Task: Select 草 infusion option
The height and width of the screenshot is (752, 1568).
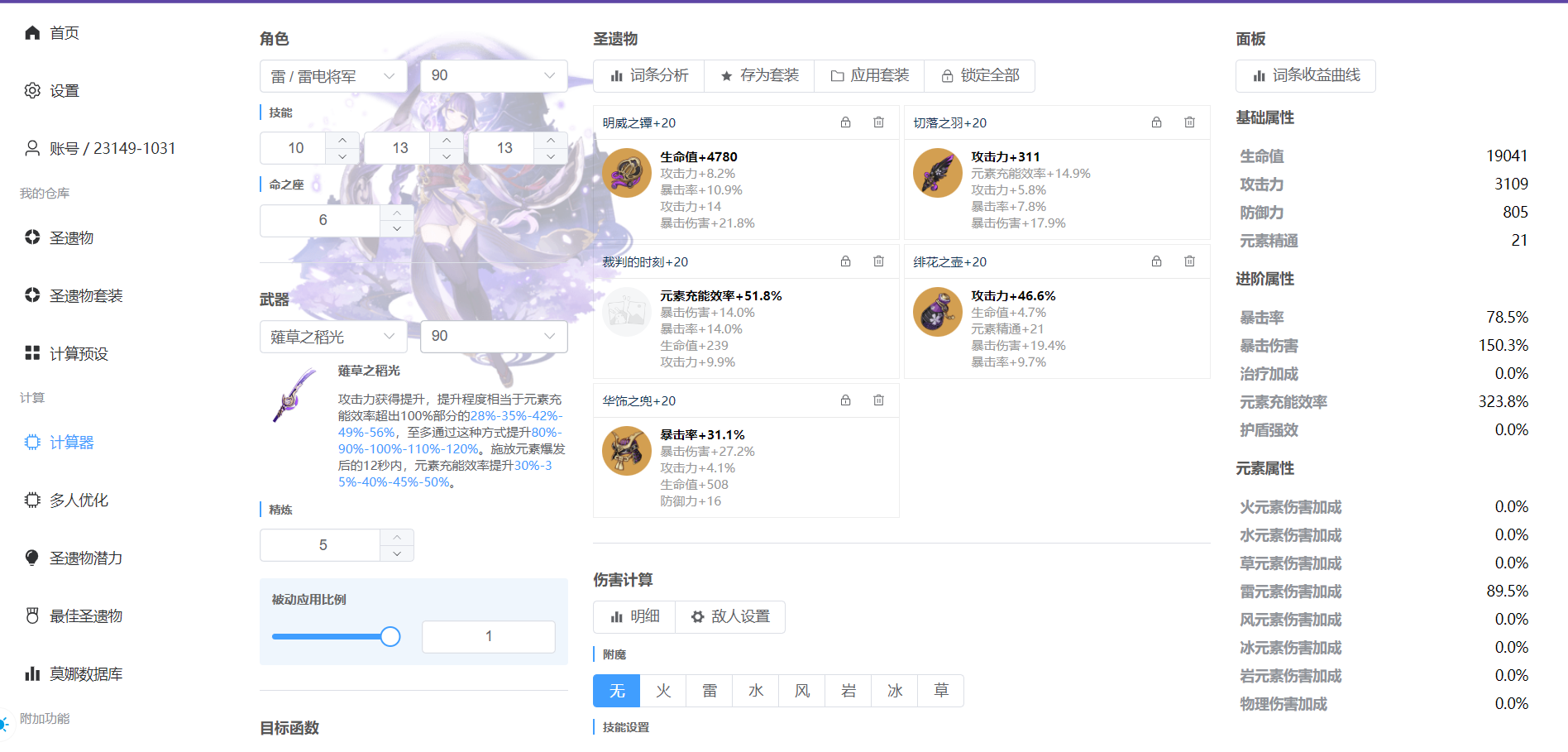Action: click(941, 691)
